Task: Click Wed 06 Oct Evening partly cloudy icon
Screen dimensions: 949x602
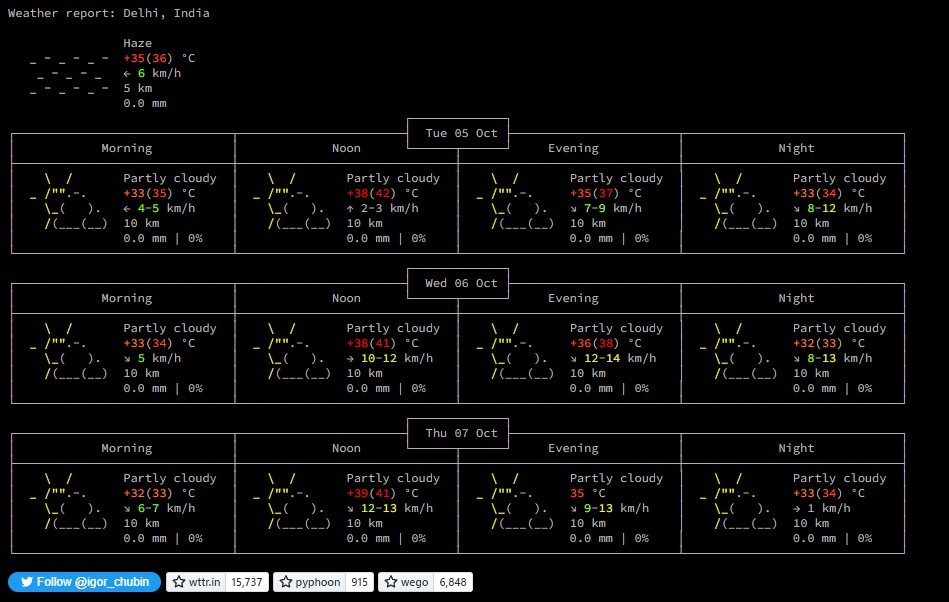Action: click(515, 351)
